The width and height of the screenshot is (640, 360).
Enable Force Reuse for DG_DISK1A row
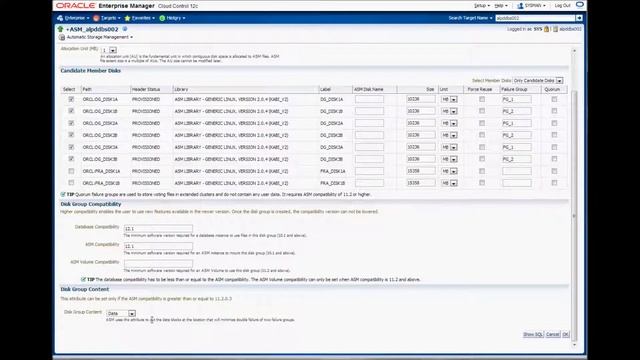[x=482, y=99]
